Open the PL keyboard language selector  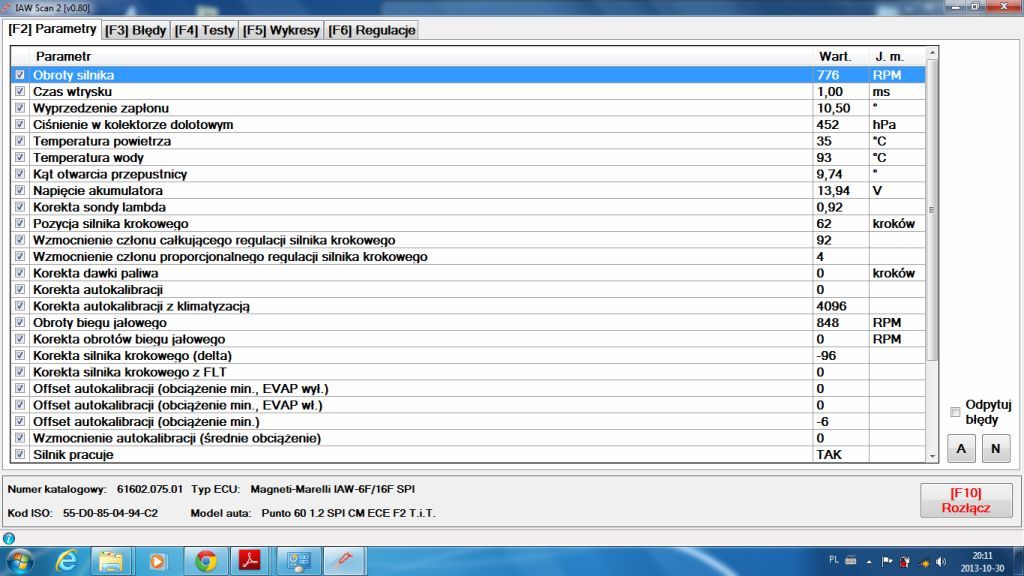834,561
